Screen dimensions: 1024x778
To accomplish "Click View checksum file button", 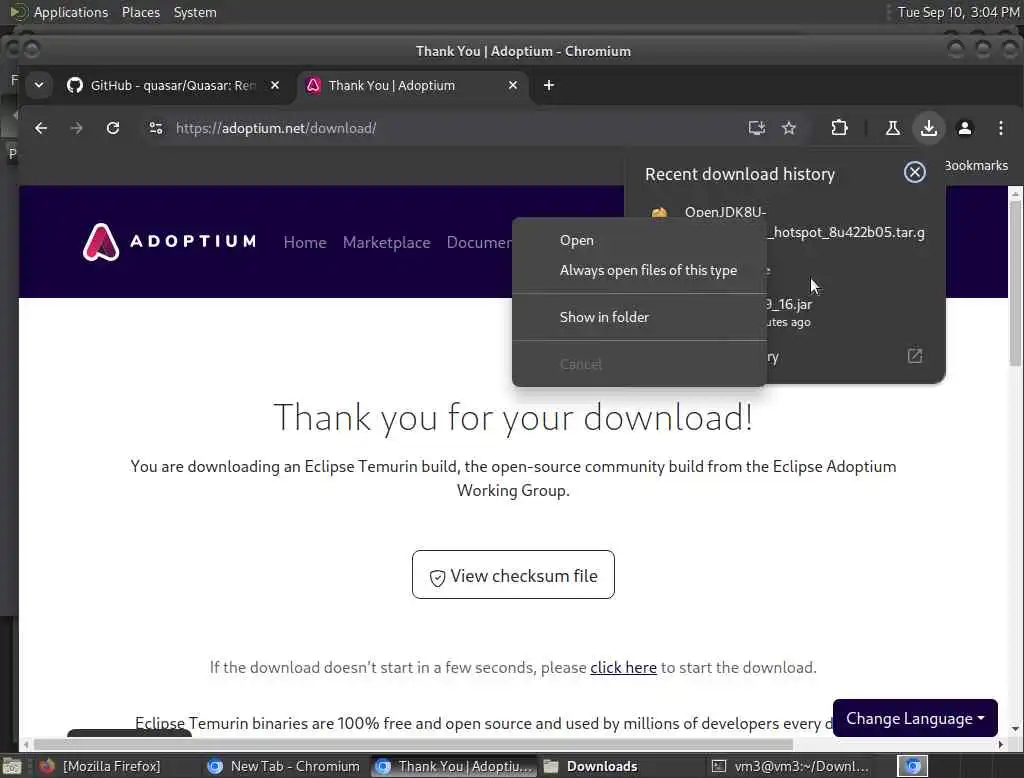I will (513, 575).
